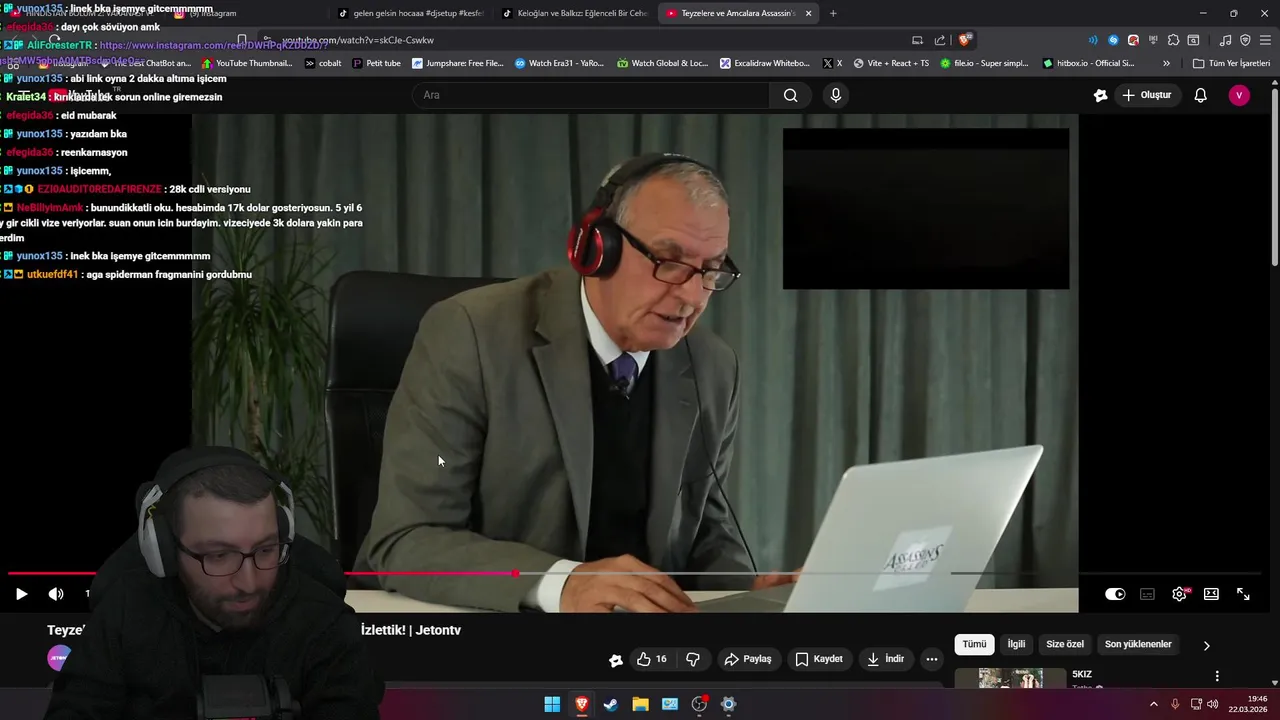The height and width of the screenshot is (720, 1280).
Task: Open the player settings gear
Action: [1179, 594]
